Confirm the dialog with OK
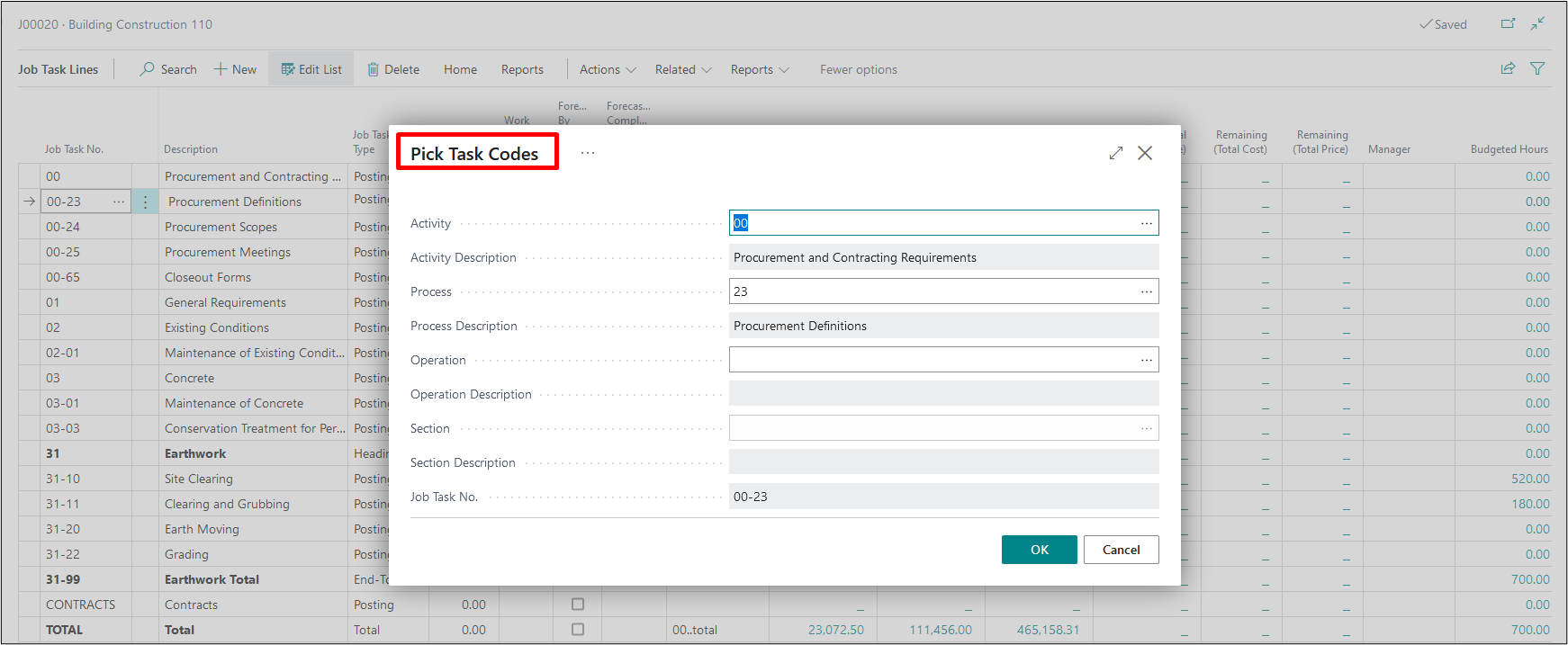Screen dimensions: 1568x645 tap(1039, 550)
